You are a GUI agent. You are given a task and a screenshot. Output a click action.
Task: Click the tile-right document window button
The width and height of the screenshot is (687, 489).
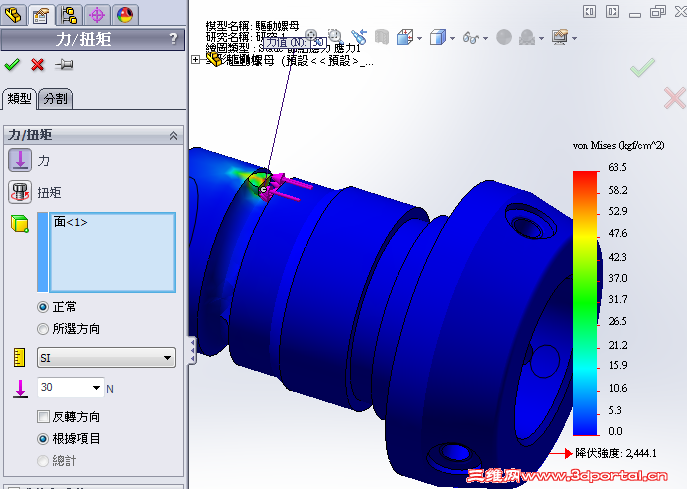pos(613,11)
